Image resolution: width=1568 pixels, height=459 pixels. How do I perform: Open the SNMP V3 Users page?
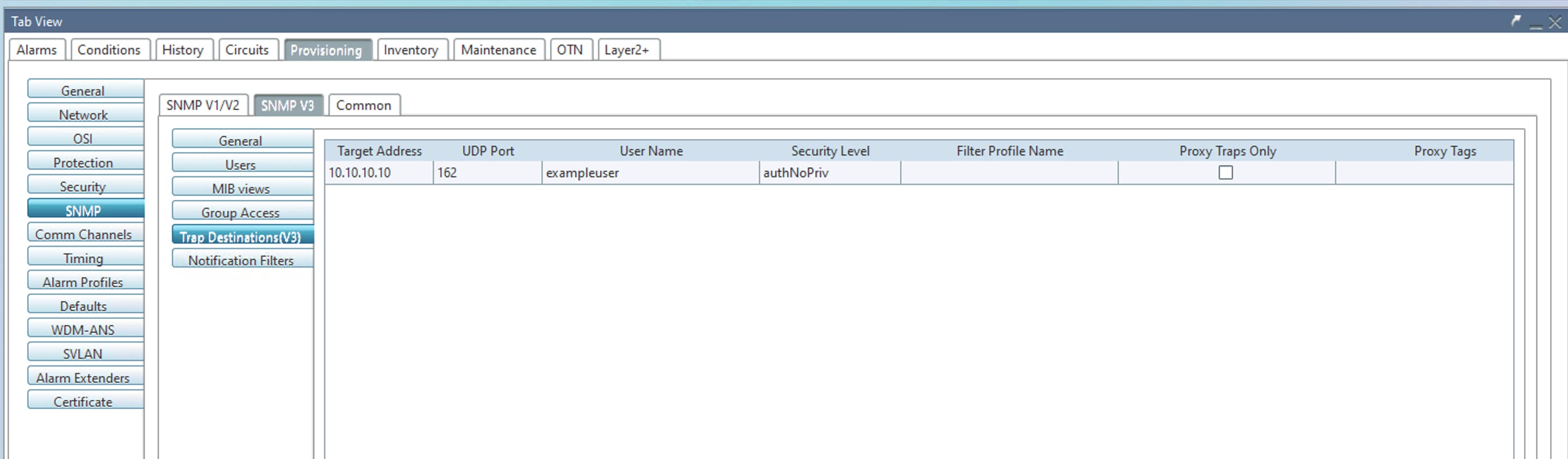coord(243,164)
